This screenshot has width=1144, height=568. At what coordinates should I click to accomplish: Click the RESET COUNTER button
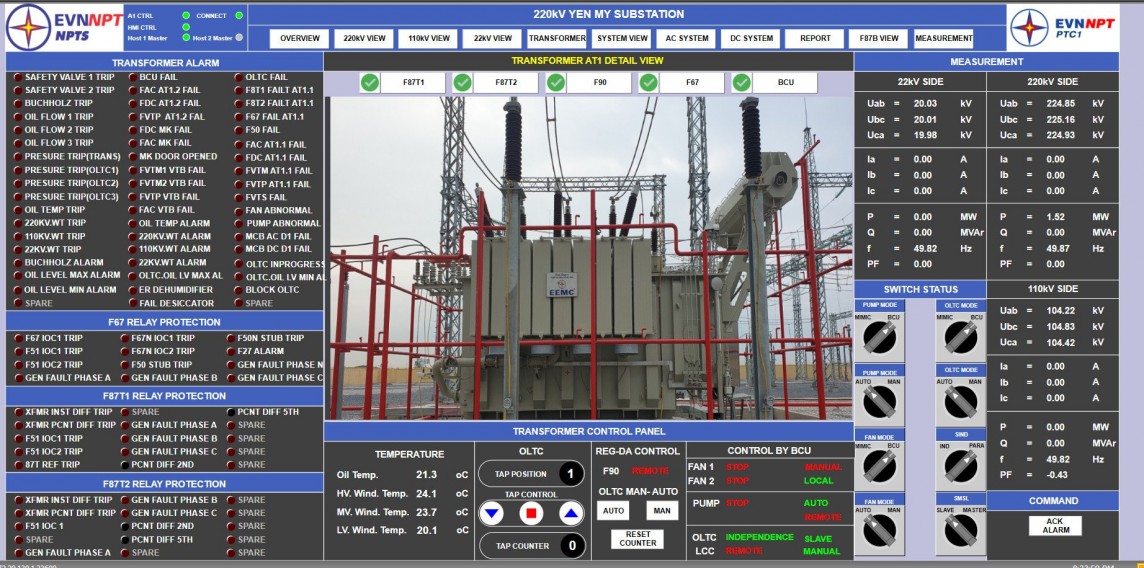click(637, 539)
